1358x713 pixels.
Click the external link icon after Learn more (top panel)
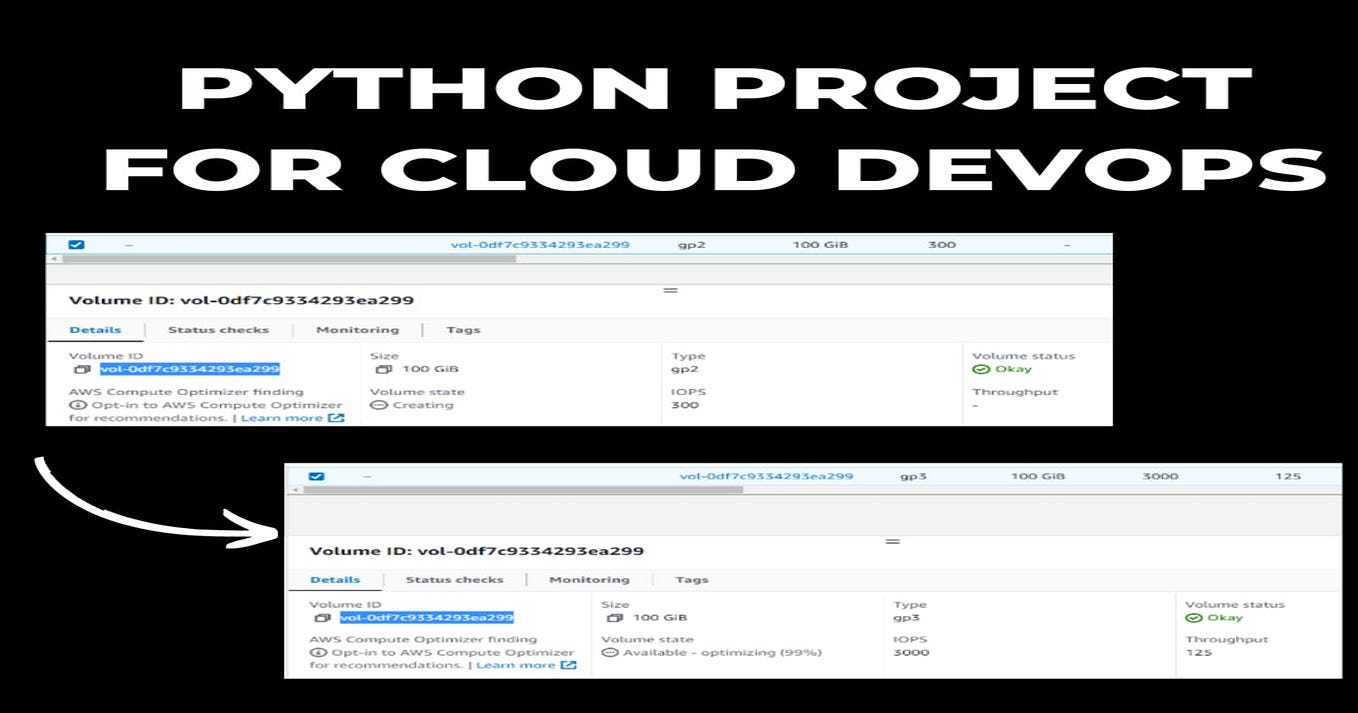coord(333,417)
